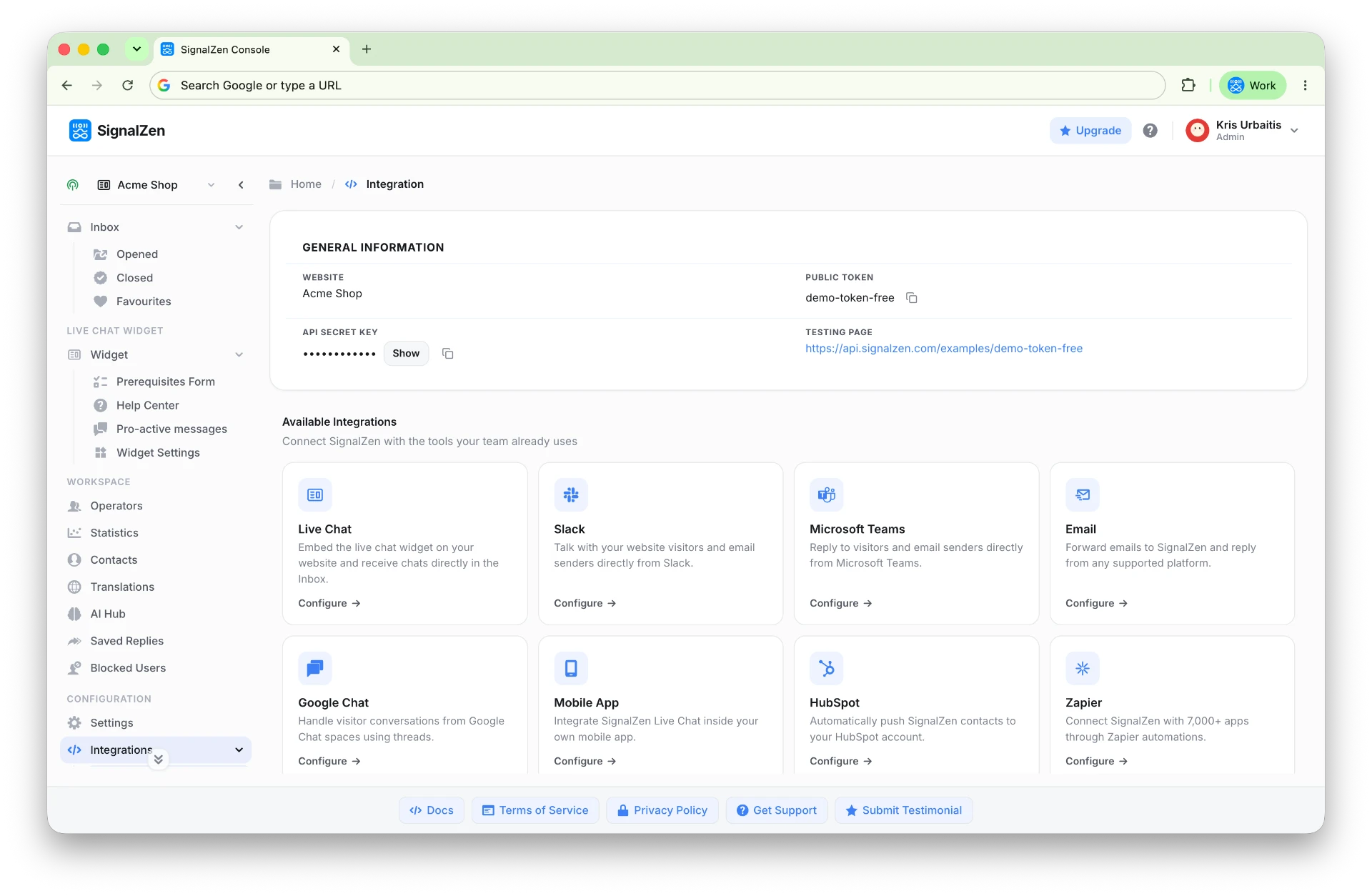Click the Live Chat integration icon
This screenshot has height=896, width=1372.
(x=315, y=494)
